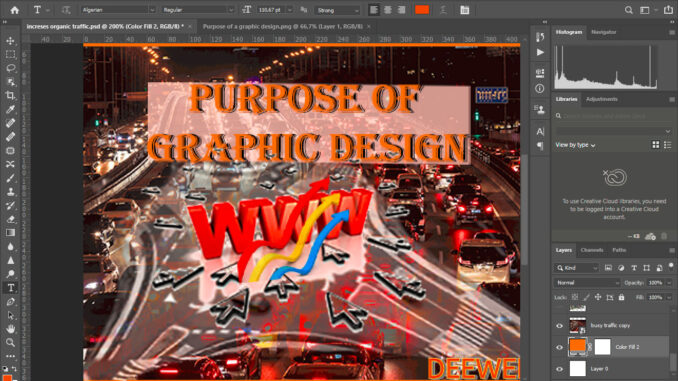Image resolution: width=678 pixels, height=381 pixels.
Task: Open the Strong anti-aliasing dropdown
Action: [338, 10]
